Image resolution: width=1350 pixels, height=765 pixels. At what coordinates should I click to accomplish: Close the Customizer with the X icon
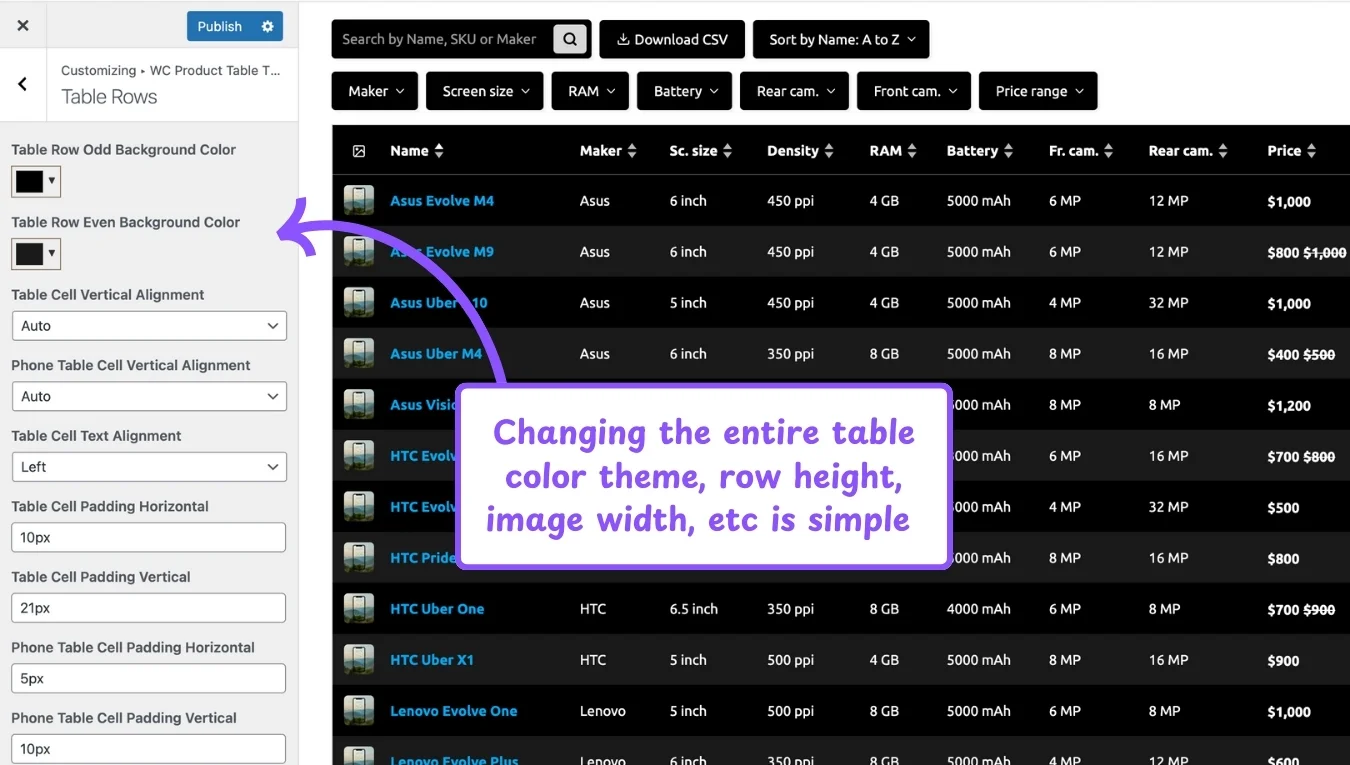click(23, 26)
